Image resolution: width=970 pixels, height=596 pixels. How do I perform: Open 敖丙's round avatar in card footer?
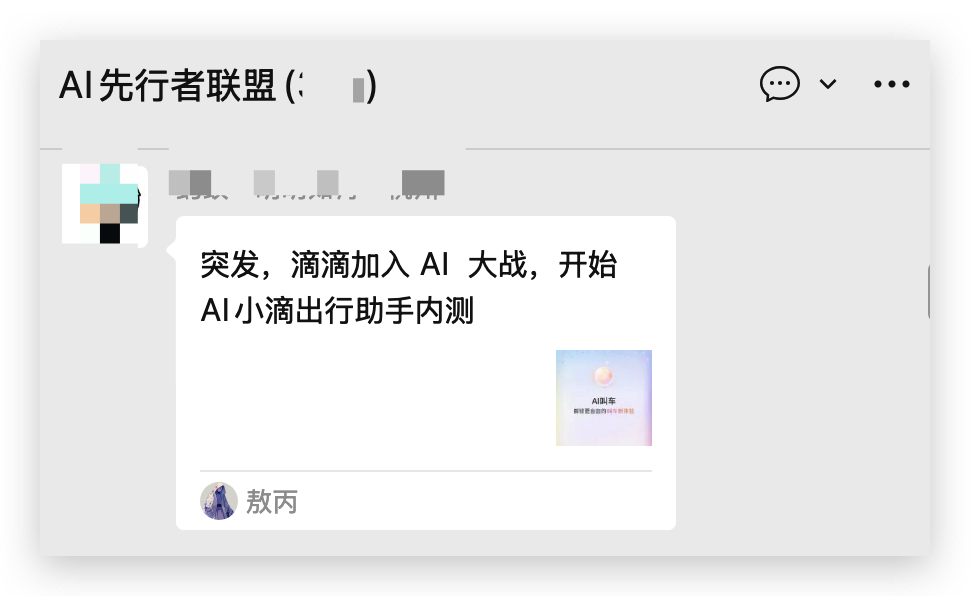pos(218,501)
